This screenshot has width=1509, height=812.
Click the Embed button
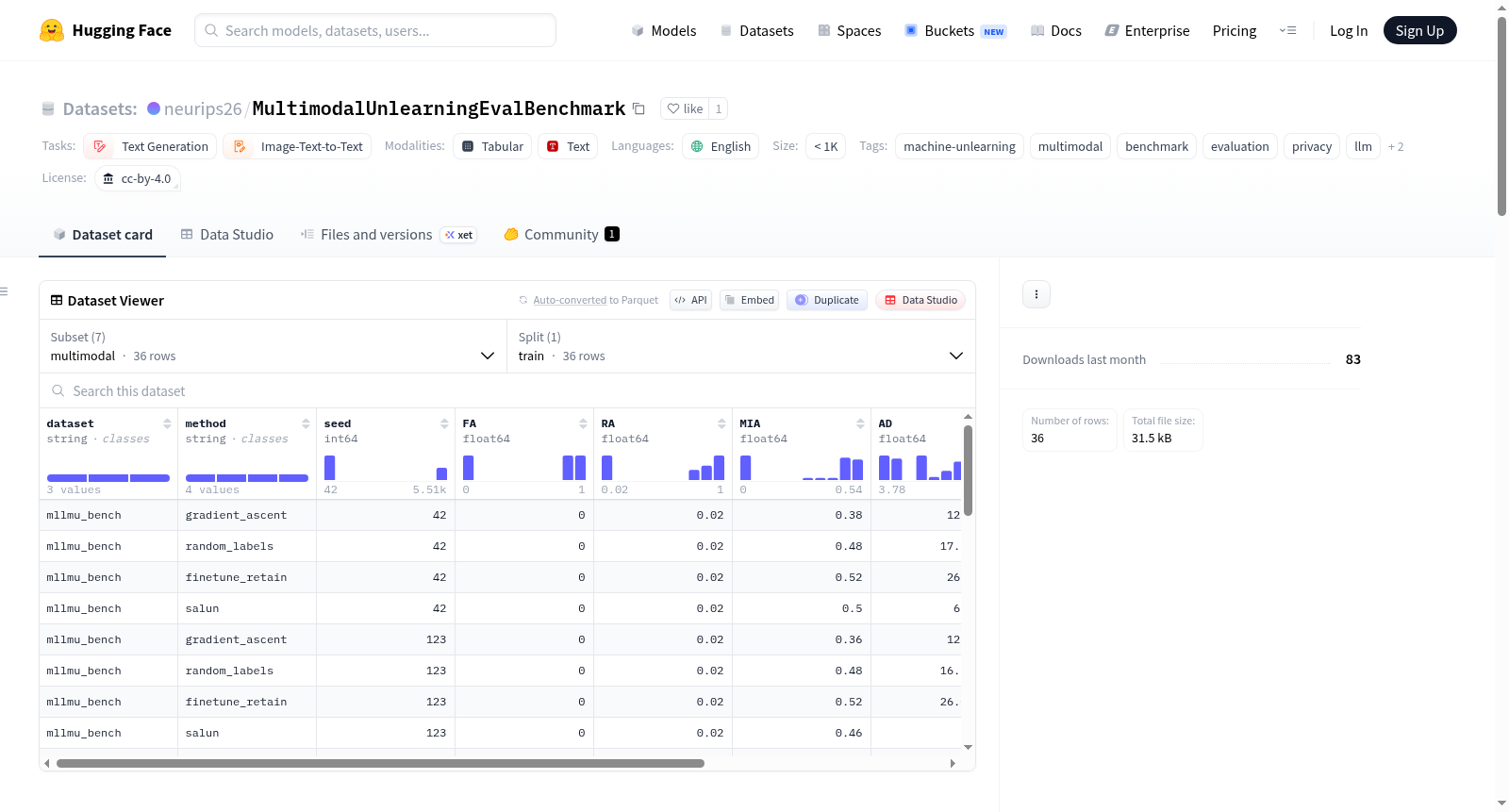[x=750, y=300]
